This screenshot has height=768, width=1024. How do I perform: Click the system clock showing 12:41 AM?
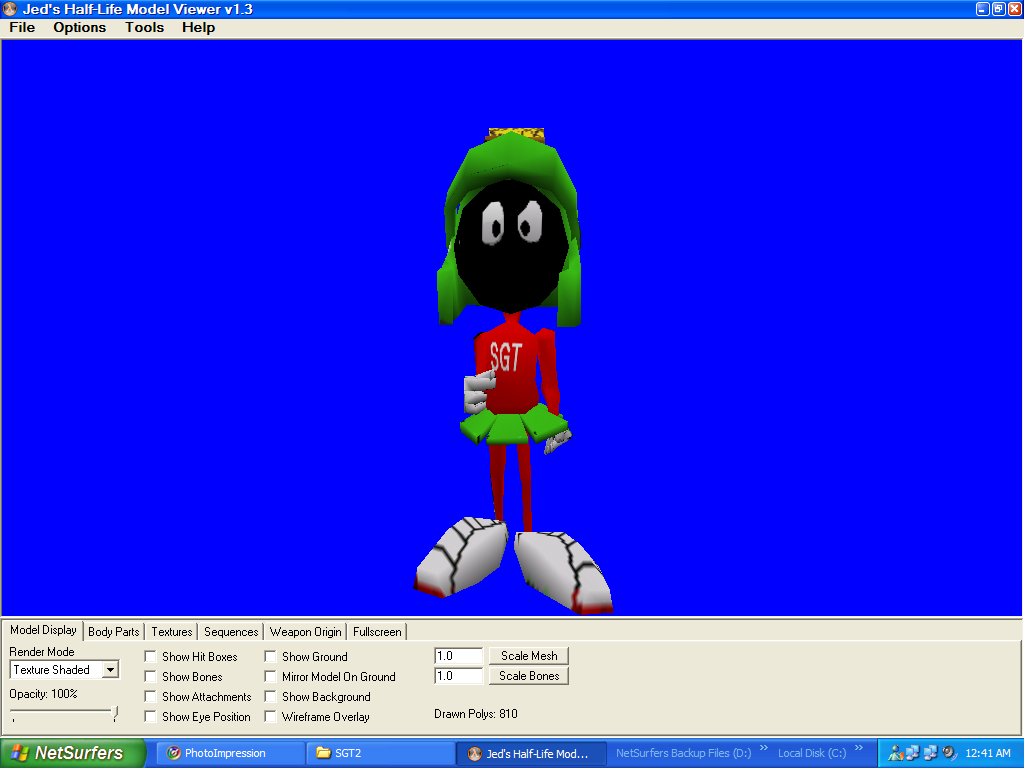pos(988,753)
